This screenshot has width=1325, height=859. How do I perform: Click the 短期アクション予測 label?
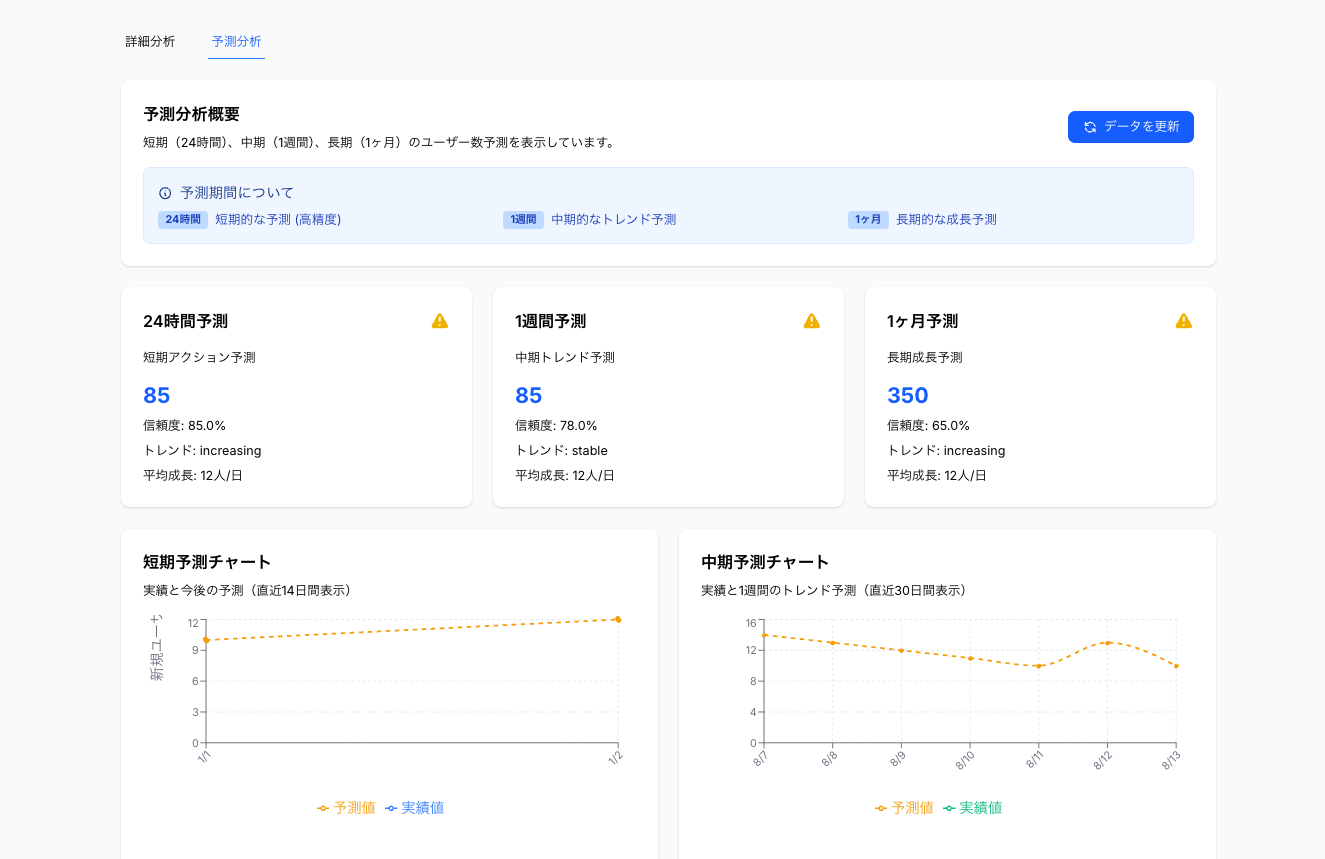pos(199,357)
